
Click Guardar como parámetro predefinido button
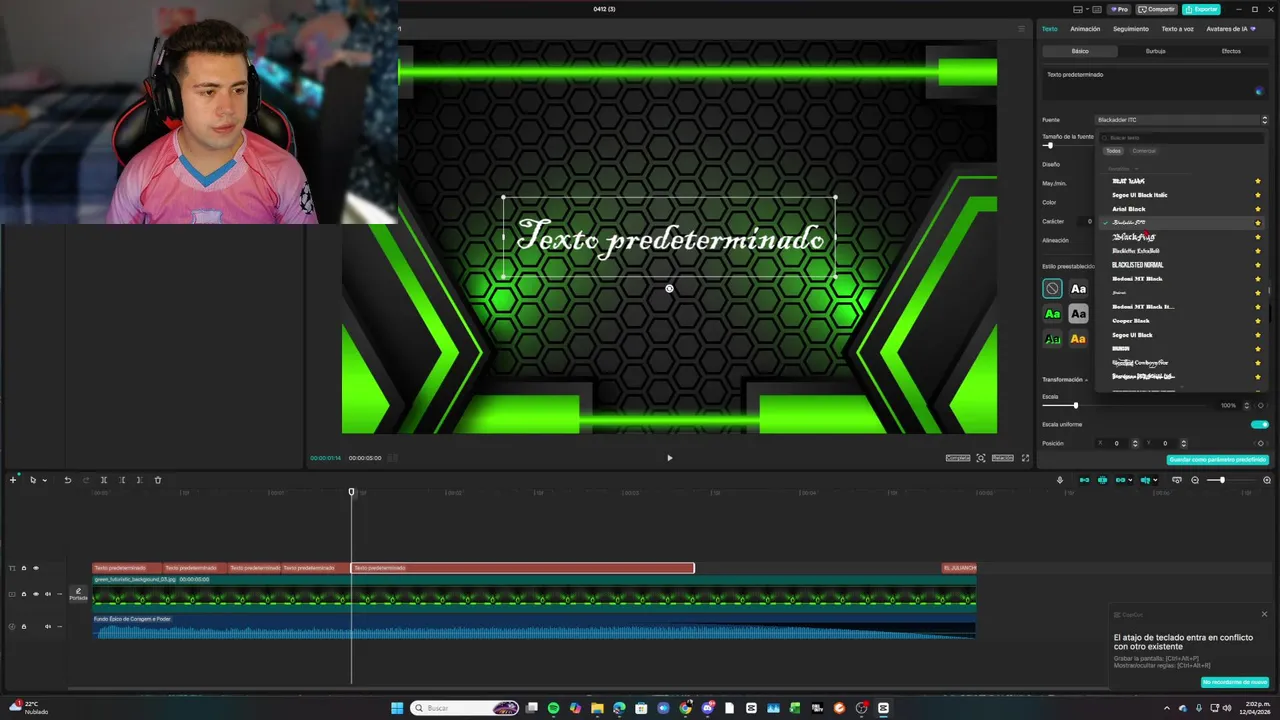tap(1218, 460)
